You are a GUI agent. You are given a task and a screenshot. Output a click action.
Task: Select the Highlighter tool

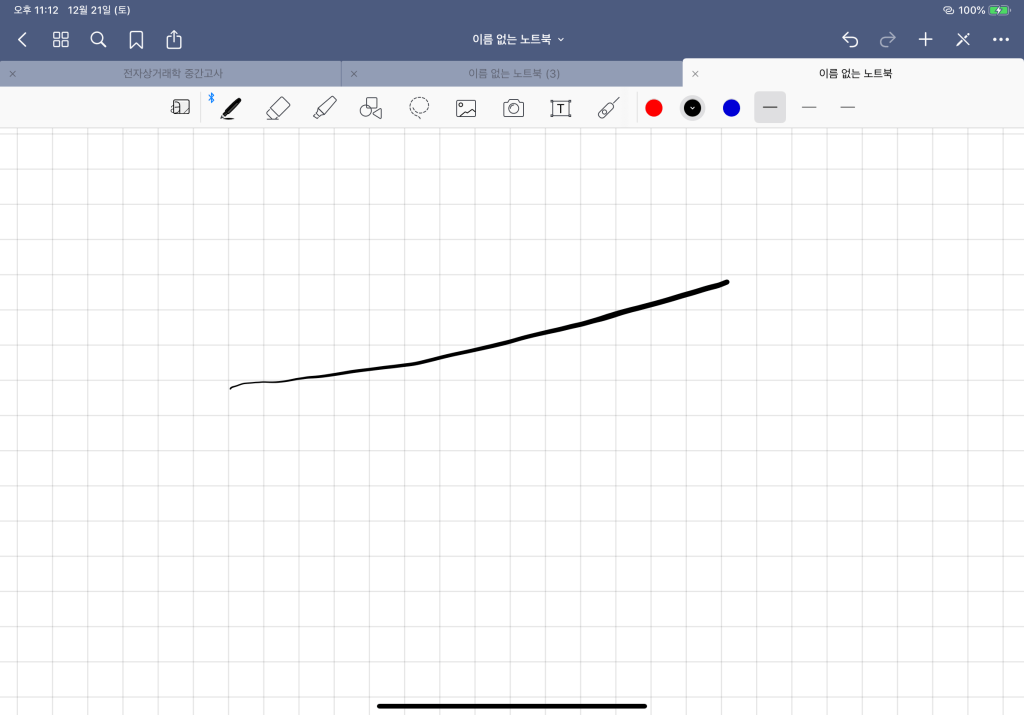point(324,108)
